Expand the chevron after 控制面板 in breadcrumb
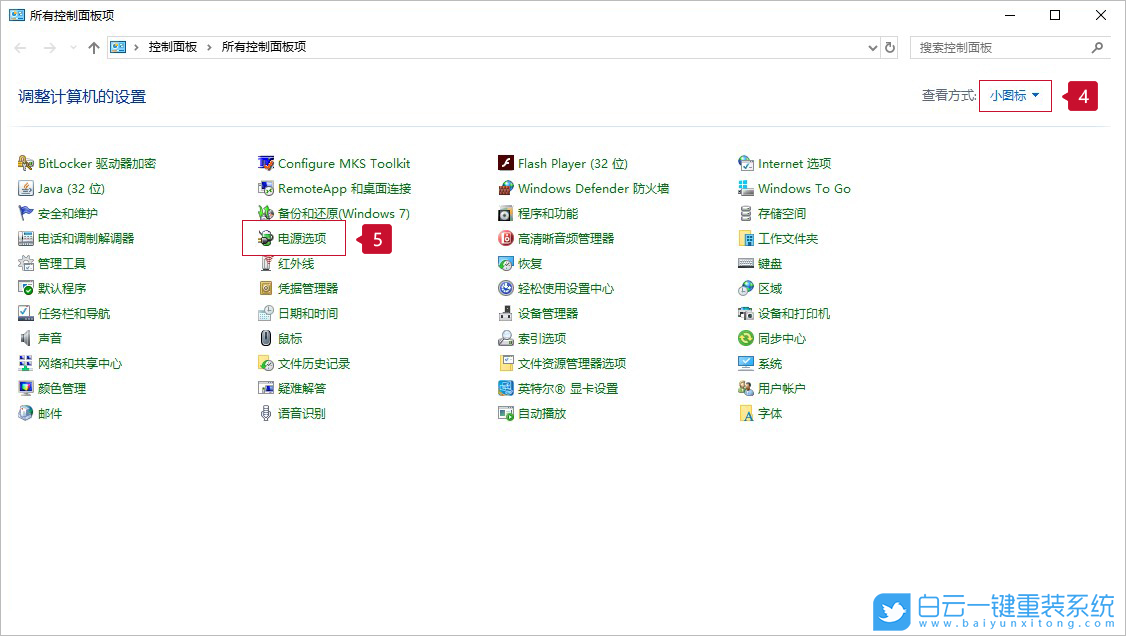Screen dimensions: 1126x636 coord(209,47)
